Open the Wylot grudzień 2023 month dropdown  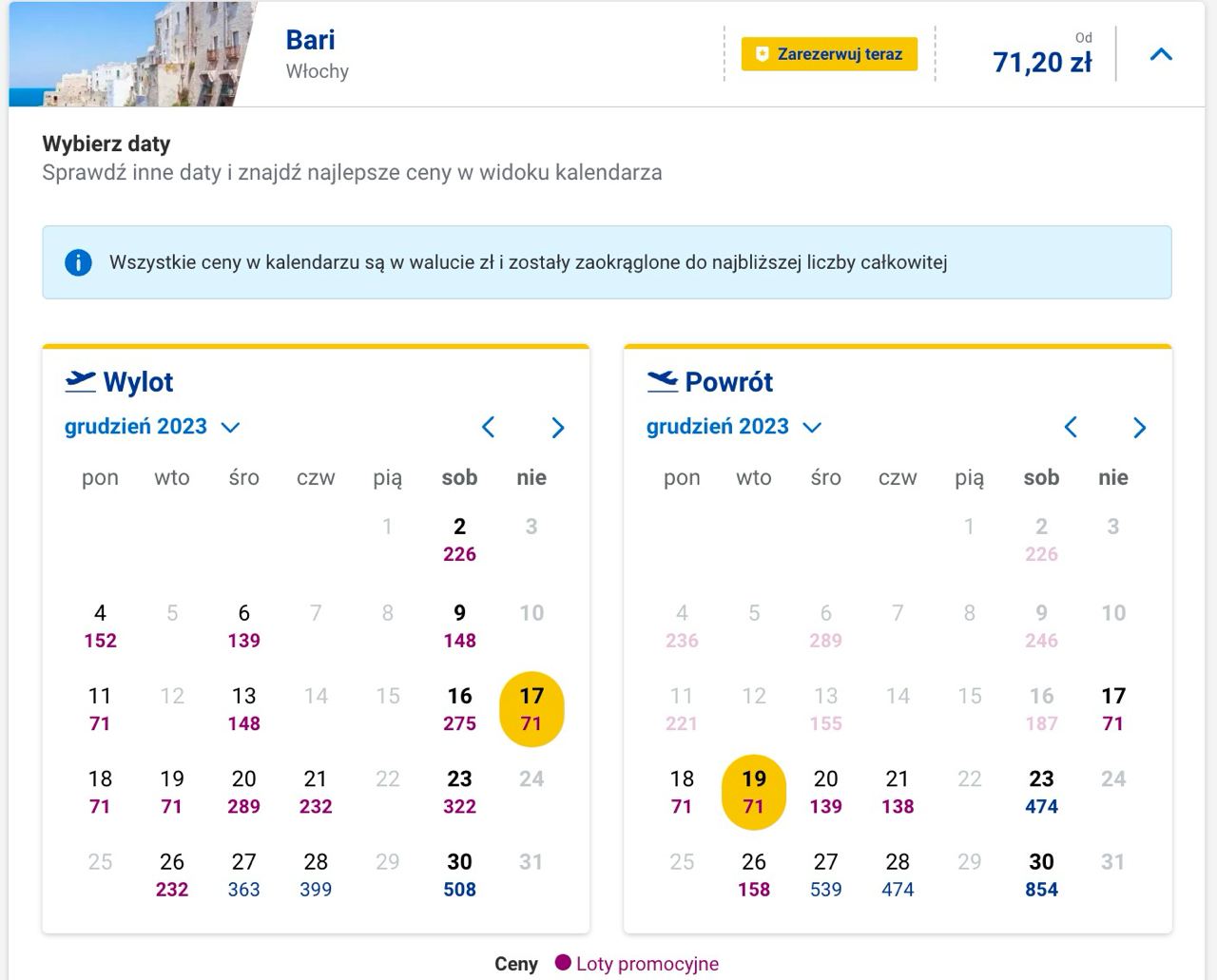click(152, 427)
